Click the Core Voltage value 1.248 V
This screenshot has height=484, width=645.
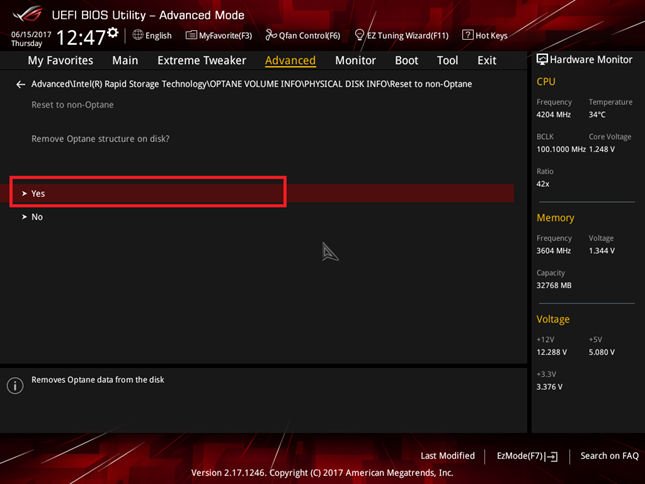602,149
